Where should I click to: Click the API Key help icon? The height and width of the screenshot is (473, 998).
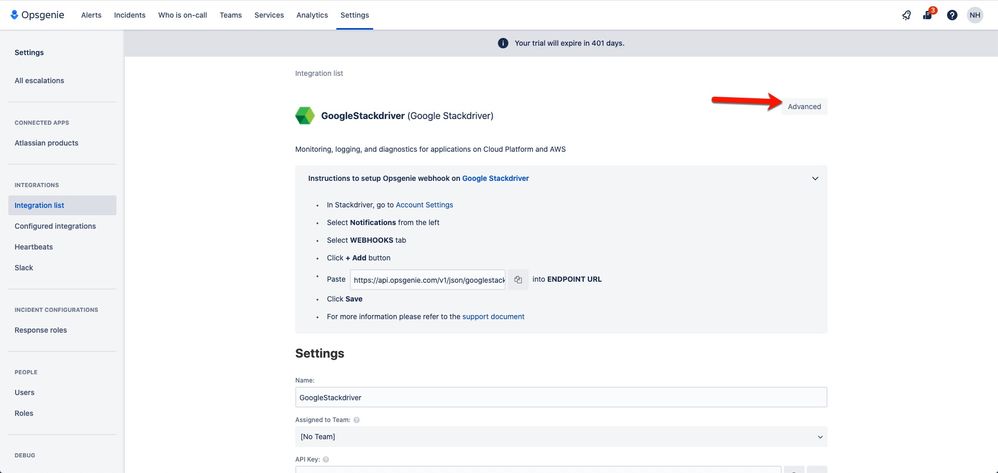pyautogui.click(x=325, y=459)
